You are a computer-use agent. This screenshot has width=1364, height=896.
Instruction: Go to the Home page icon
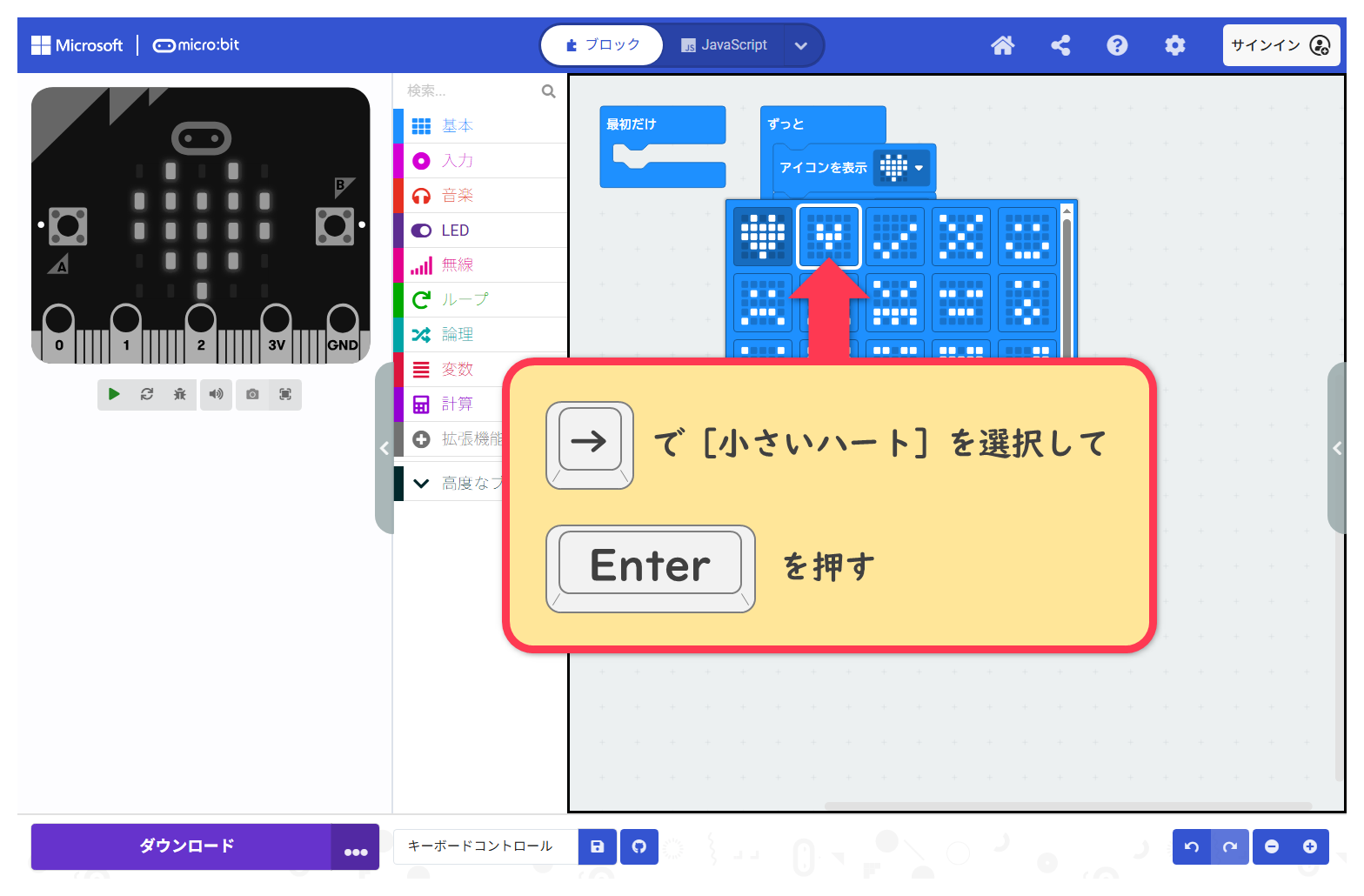[1003, 45]
